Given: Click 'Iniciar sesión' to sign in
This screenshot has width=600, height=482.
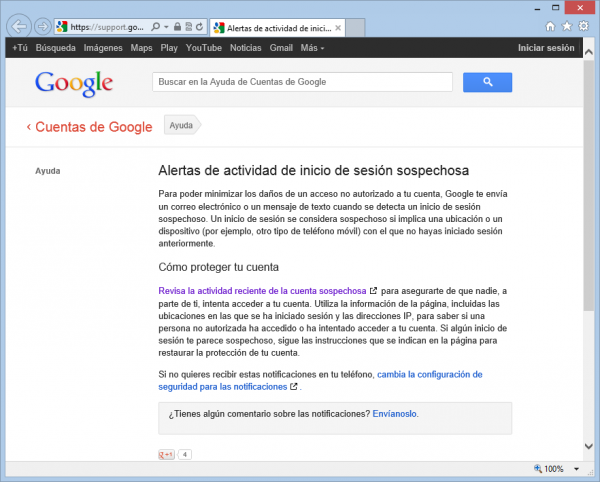Looking at the screenshot, I should (546, 48).
